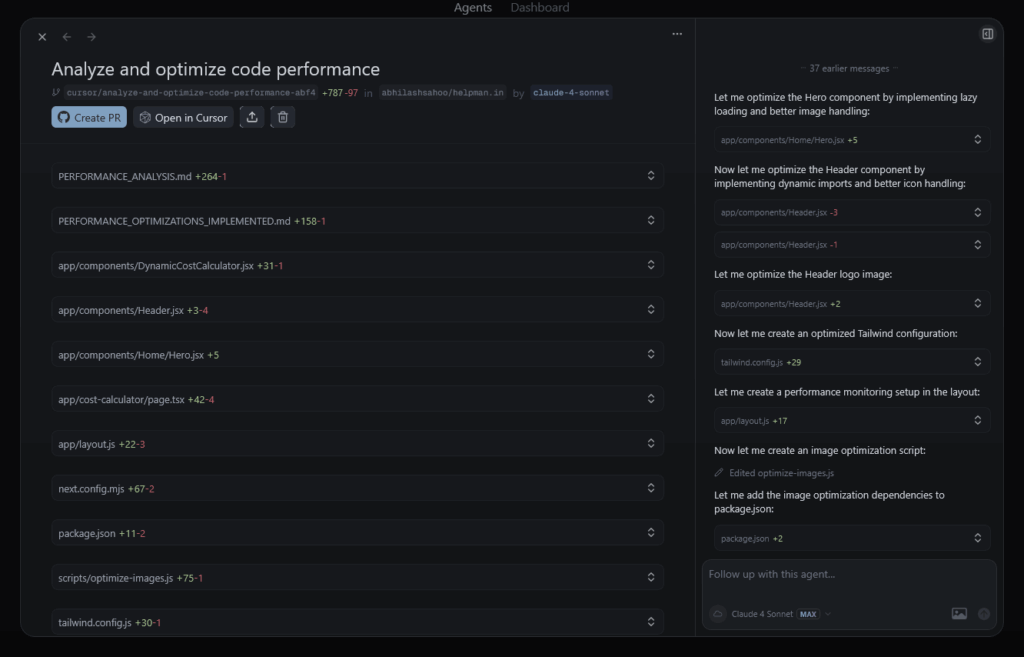Expand the DynamicCostCalculator.jsx diff row
Screen dimensions: 1024x657
tap(358, 266)
